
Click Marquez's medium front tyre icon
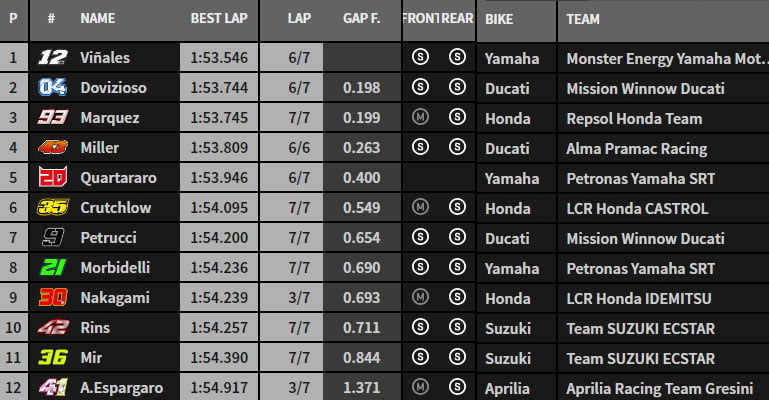click(x=420, y=118)
